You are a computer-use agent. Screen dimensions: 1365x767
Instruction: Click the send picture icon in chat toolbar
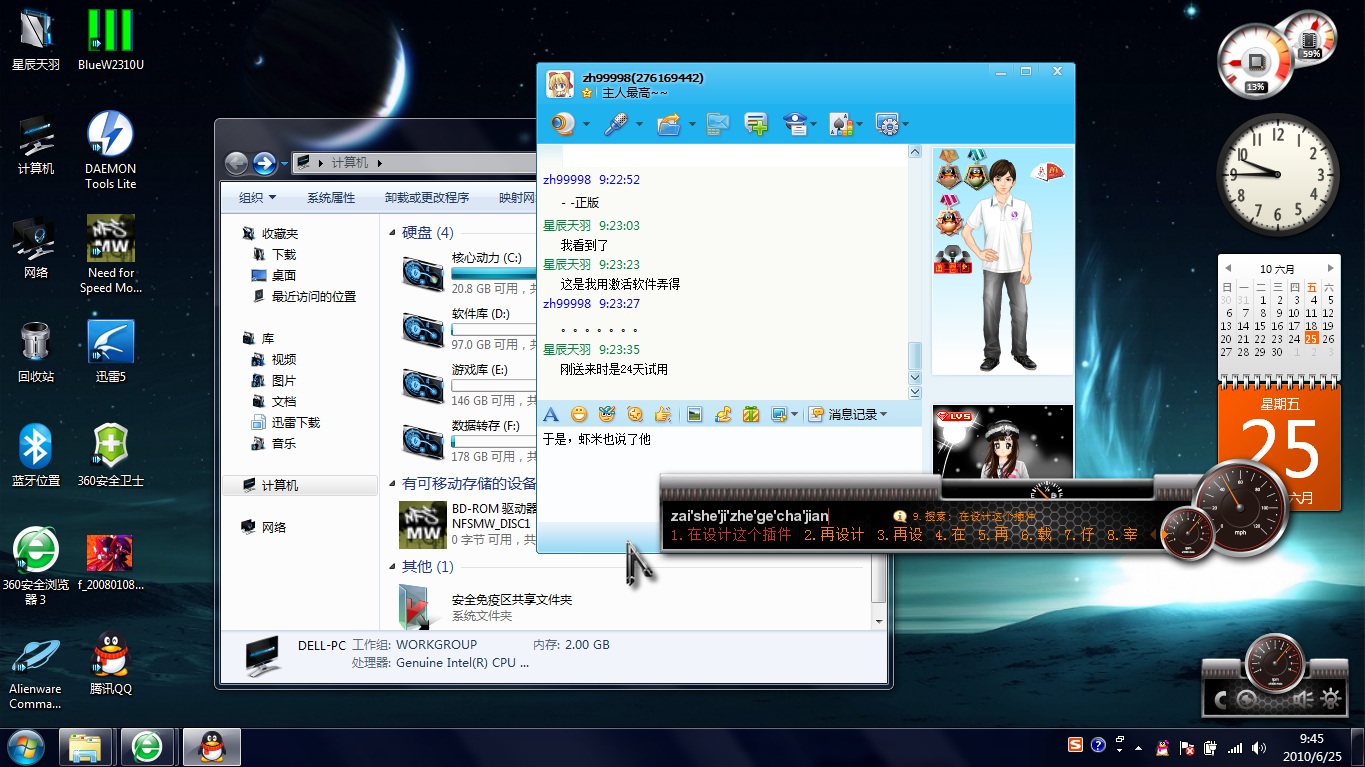[x=694, y=414]
